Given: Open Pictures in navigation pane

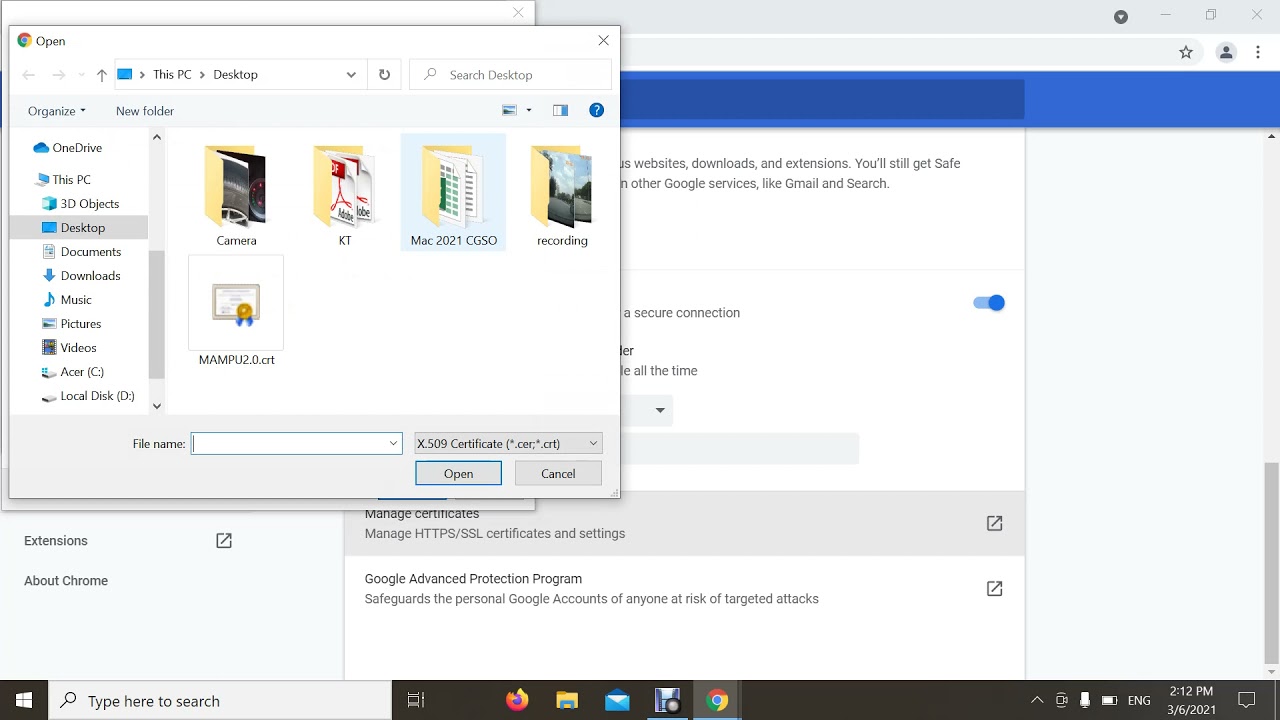Looking at the screenshot, I should point(81,324).
